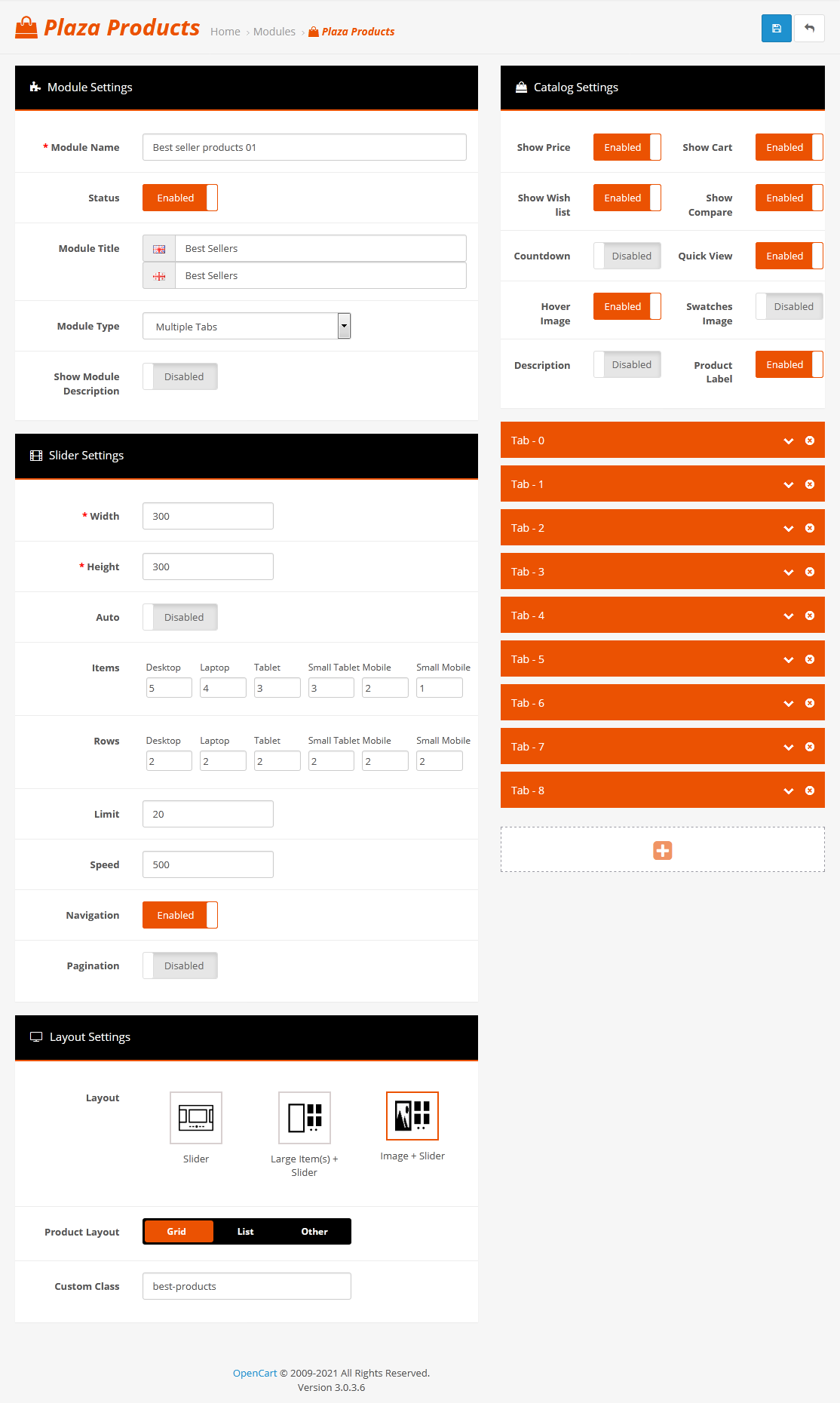The image size is (840, 1403).
Task: Click the Items Desktop count field
Action: click(169, 688)
